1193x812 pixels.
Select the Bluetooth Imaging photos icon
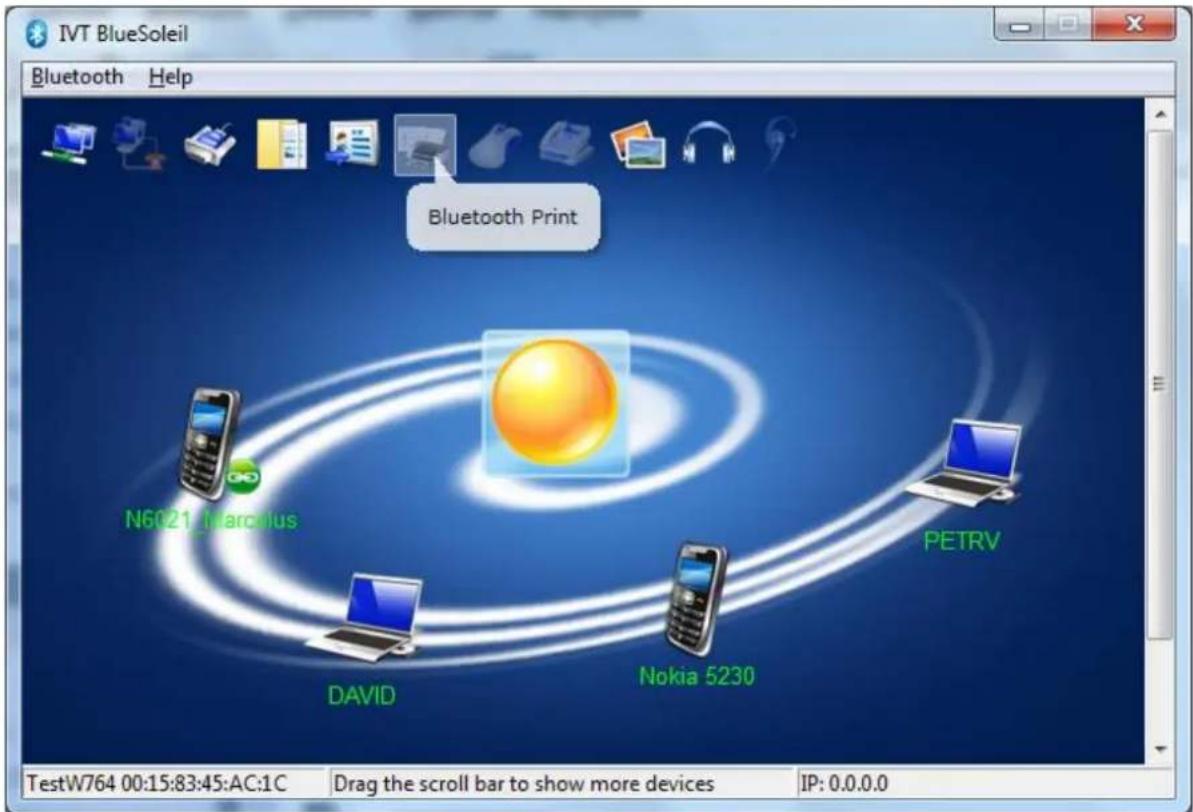(638, 144)
